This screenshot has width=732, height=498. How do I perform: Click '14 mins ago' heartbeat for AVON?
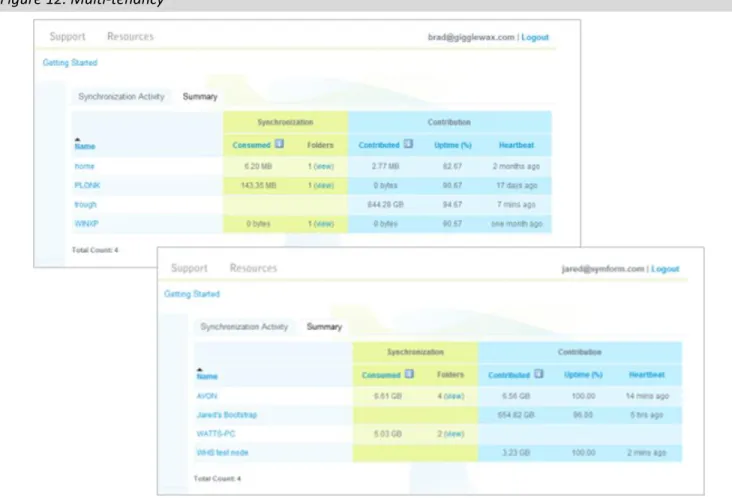(x=647, y=396)
